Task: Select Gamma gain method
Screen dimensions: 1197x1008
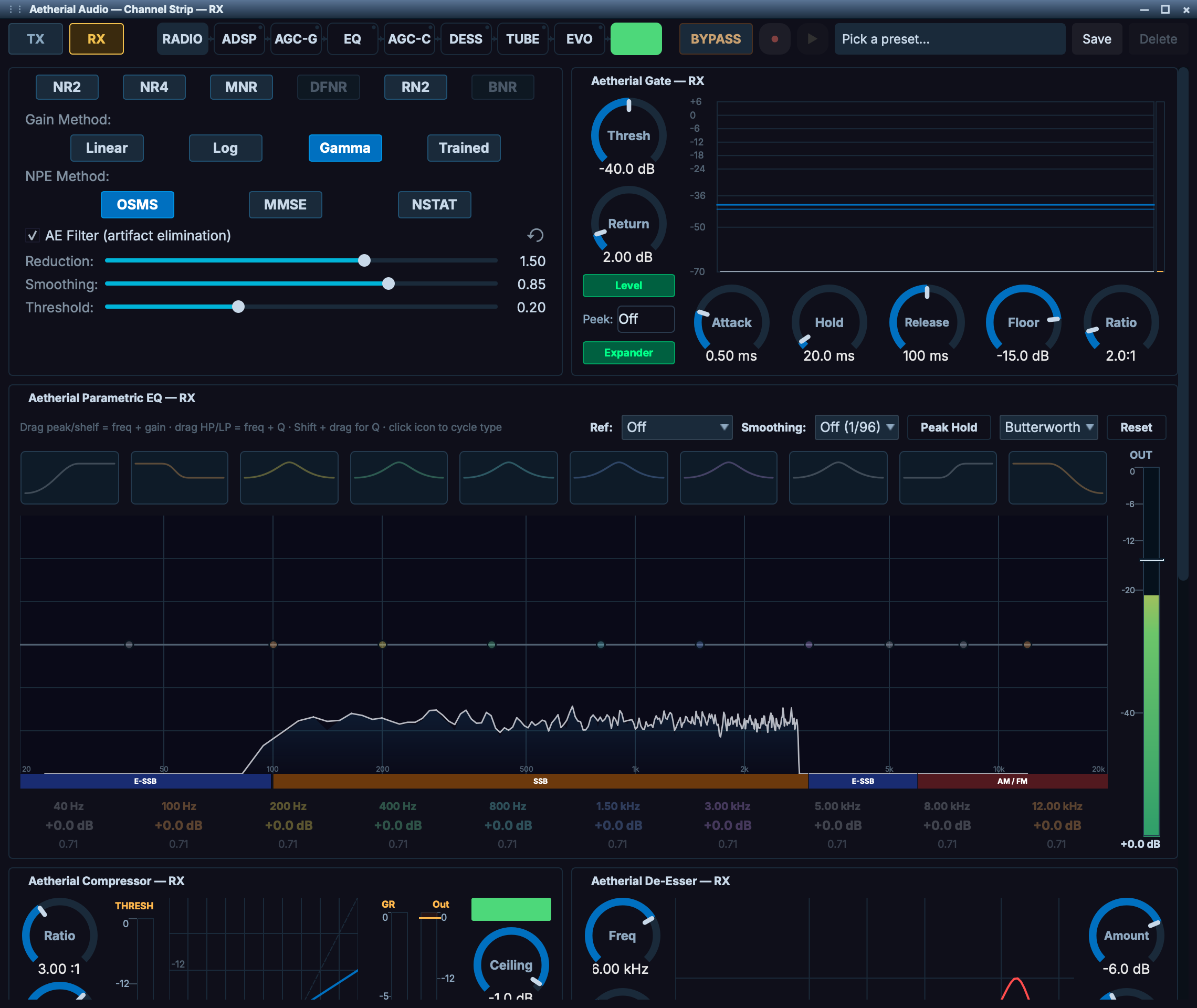Action: tap(345, 148)
